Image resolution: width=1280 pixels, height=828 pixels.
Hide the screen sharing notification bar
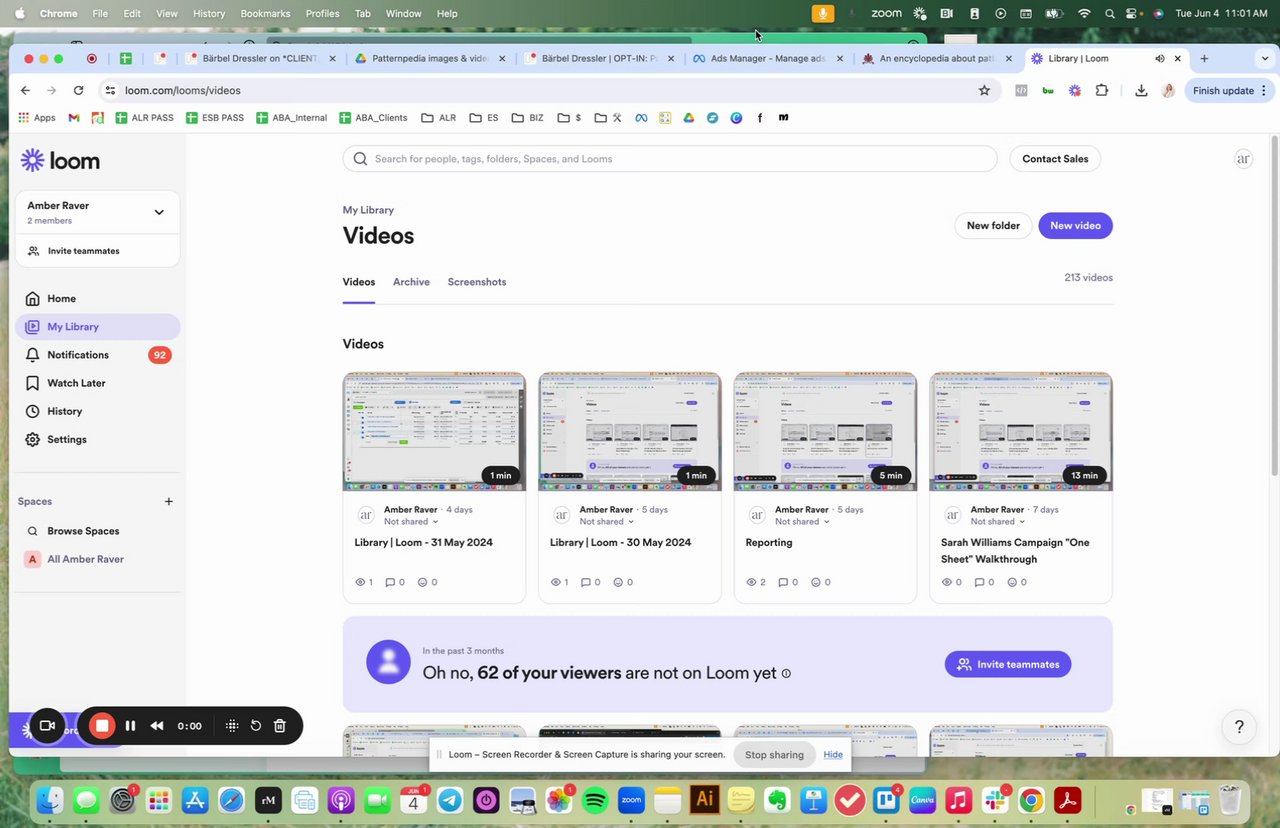tap(833, 755)
